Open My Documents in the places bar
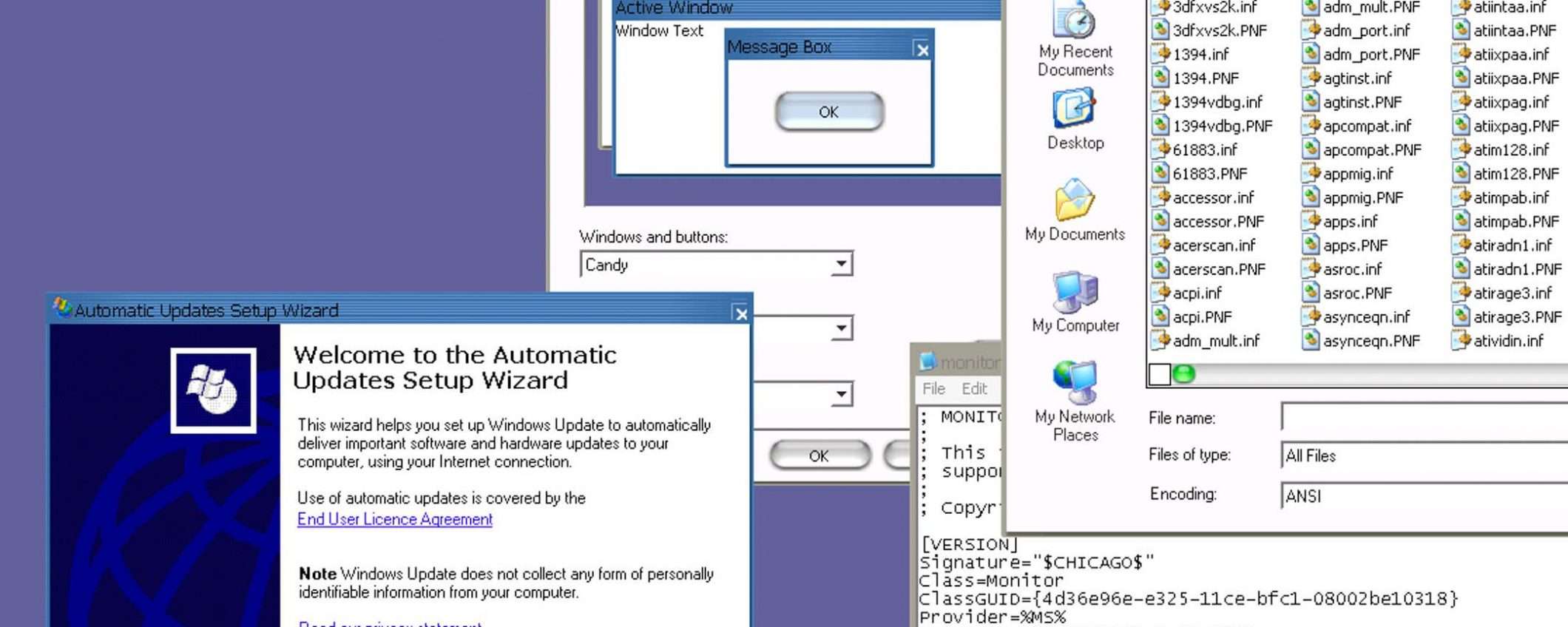 point(1075,211)
